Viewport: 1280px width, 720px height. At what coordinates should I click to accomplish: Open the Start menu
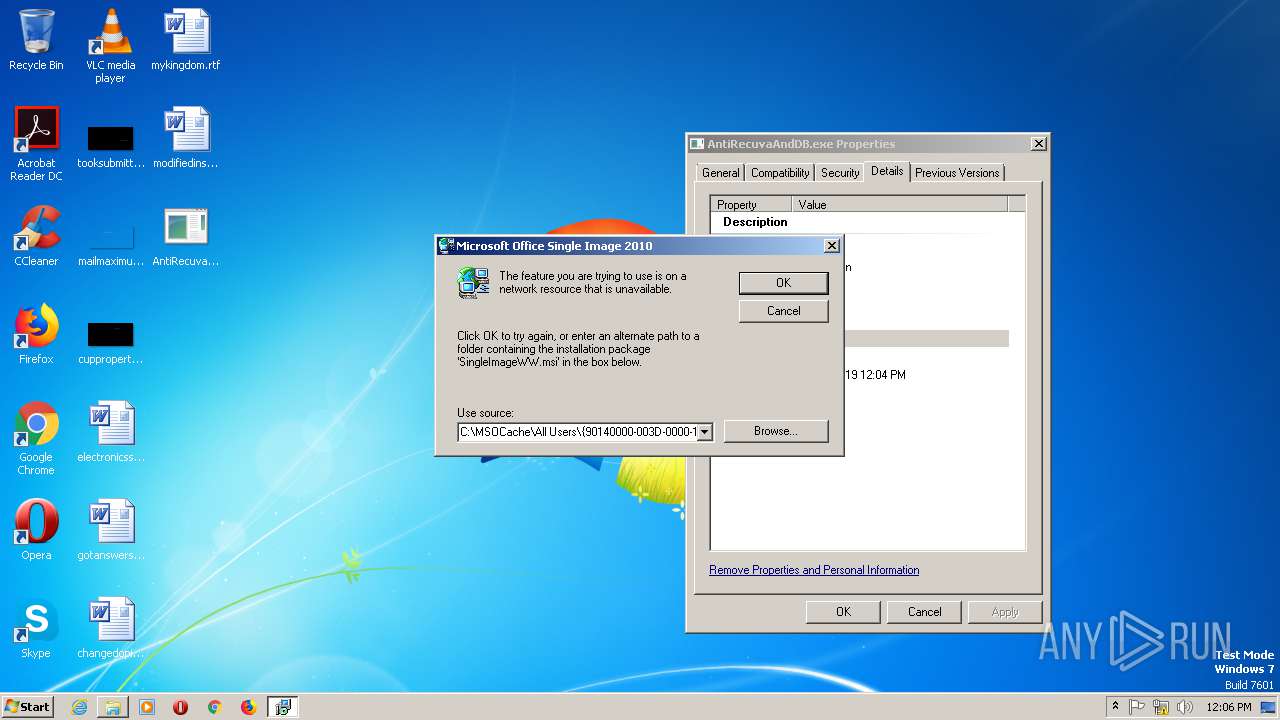tap(27, 707)
